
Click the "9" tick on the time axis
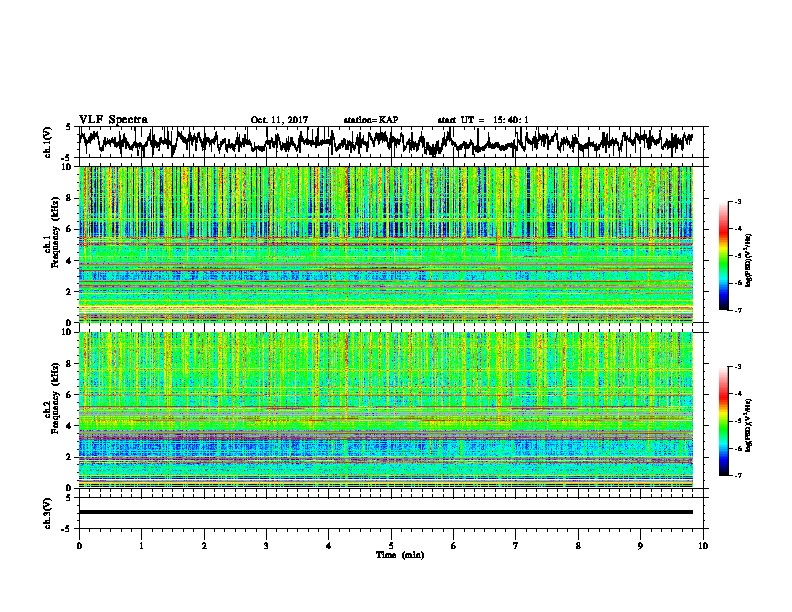coord(641,546)
